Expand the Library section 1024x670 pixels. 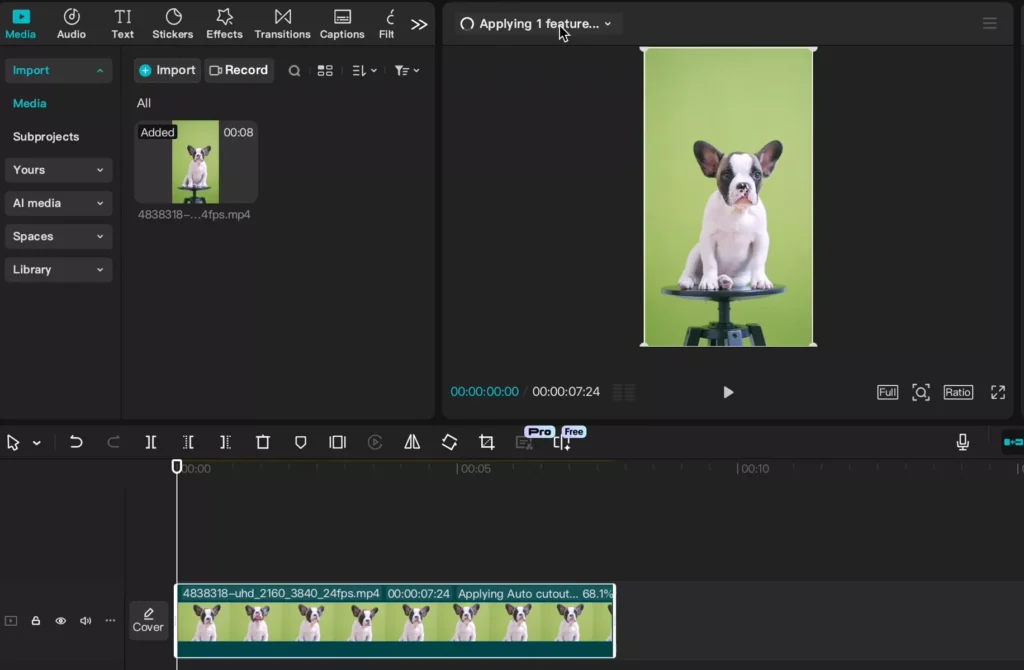[58, 270]
